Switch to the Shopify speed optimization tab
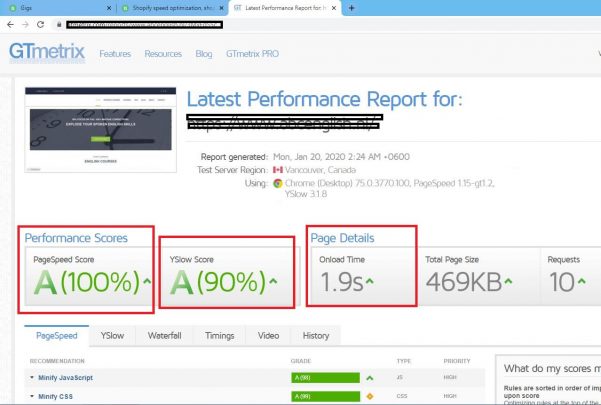 [x=172, y=8]
